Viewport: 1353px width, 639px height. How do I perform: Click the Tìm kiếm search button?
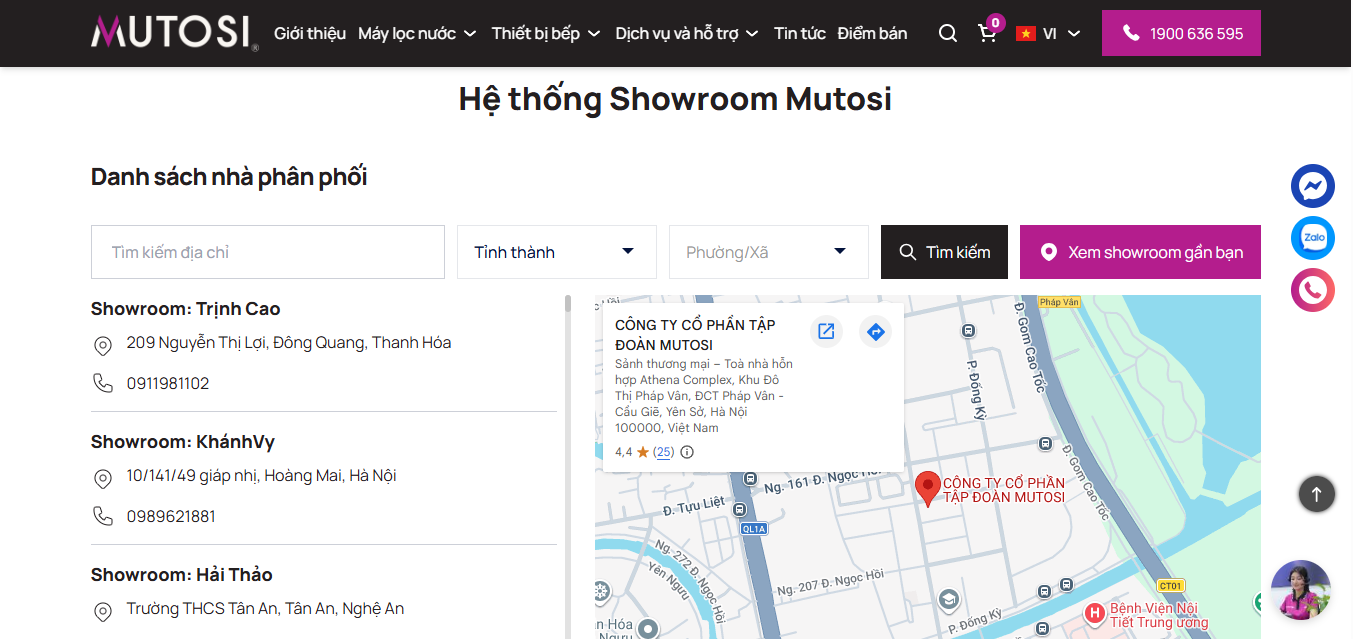click(944, 252)
